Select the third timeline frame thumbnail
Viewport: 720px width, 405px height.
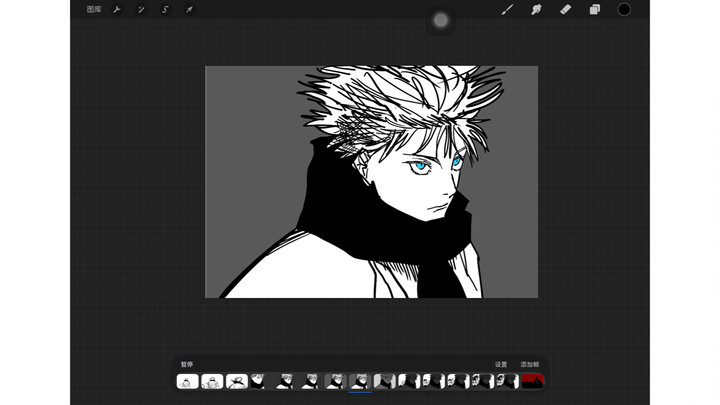click(x=237, y=381)
